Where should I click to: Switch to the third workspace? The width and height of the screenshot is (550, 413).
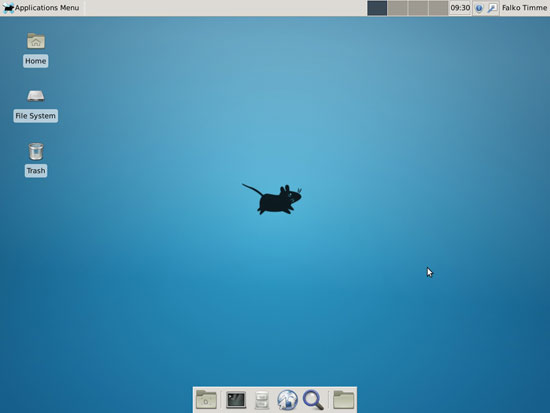coord(418,8)
